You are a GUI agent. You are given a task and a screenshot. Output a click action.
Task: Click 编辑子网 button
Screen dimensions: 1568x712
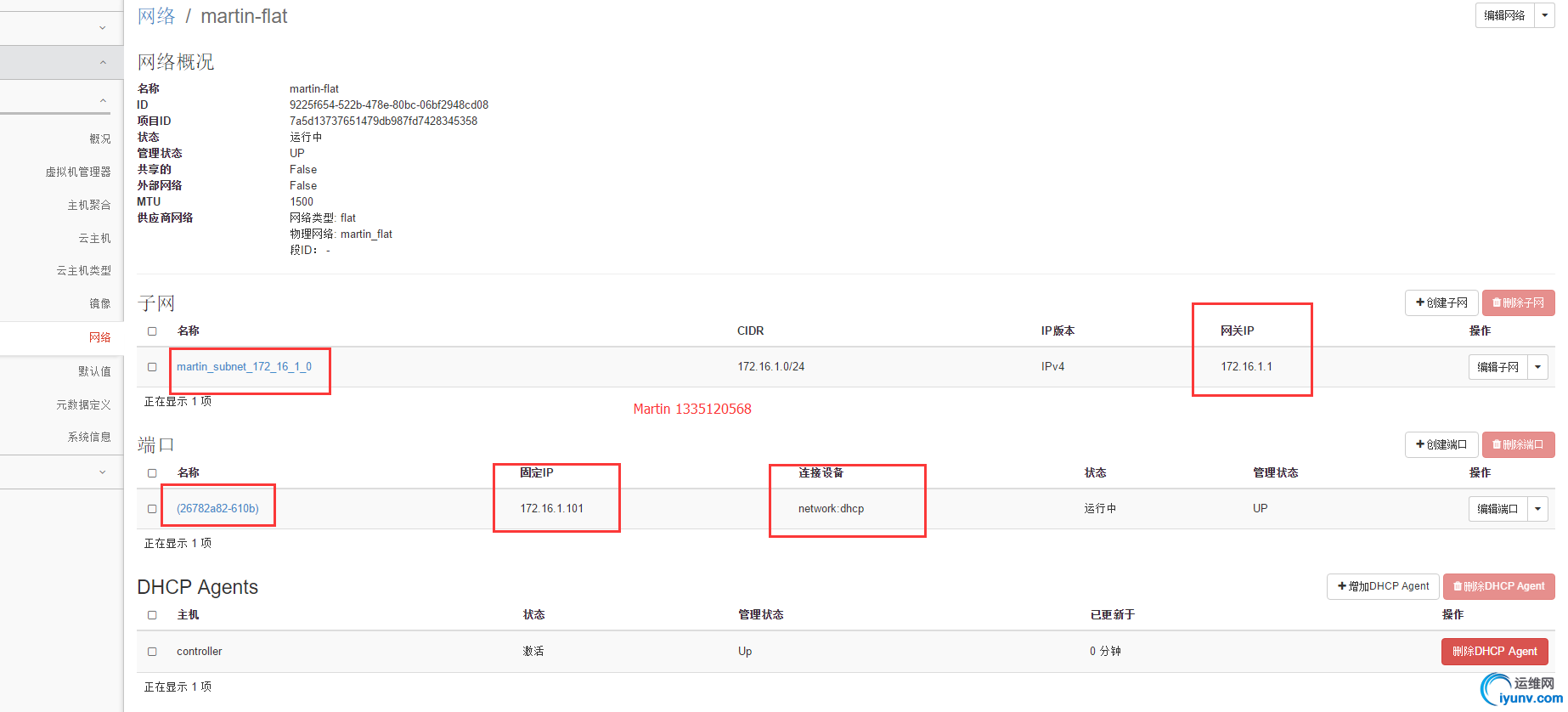point(1497,367)
